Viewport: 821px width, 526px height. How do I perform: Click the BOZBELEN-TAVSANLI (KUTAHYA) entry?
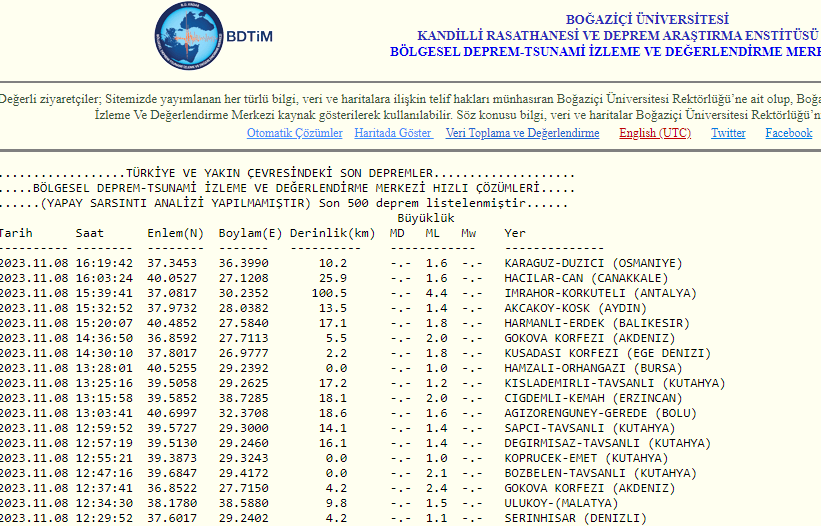point(601,473)
